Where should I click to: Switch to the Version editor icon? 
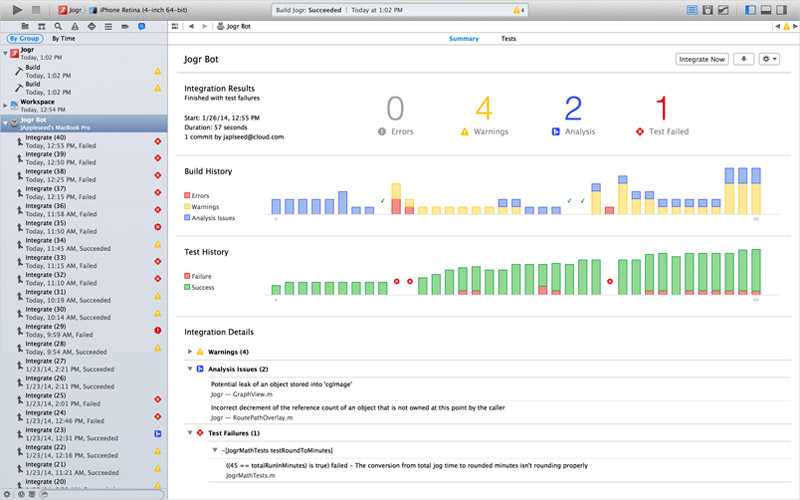tap(723, 10)
